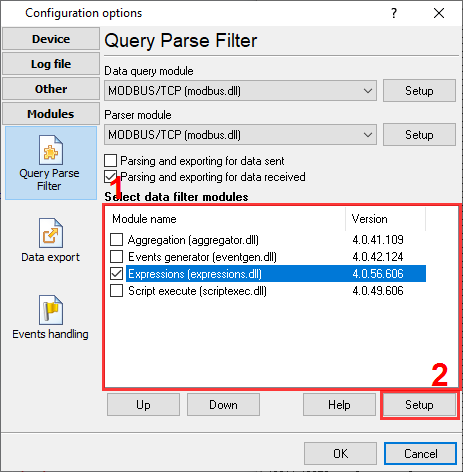The height and width of the screenshot is (472, 463).
Task: Switch to the Log file tab
Action: coord(51,64)
